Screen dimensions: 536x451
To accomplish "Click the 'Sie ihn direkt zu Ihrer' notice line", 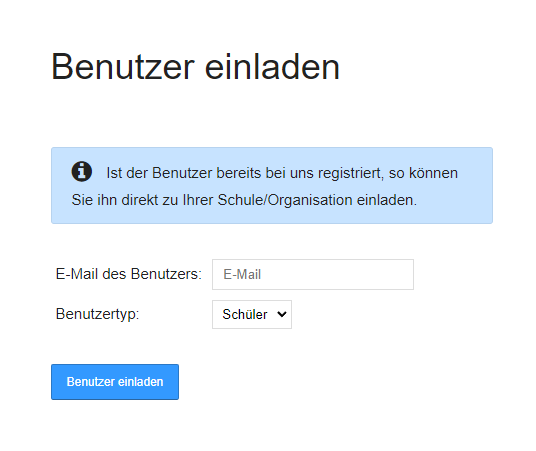I will 244,200.
